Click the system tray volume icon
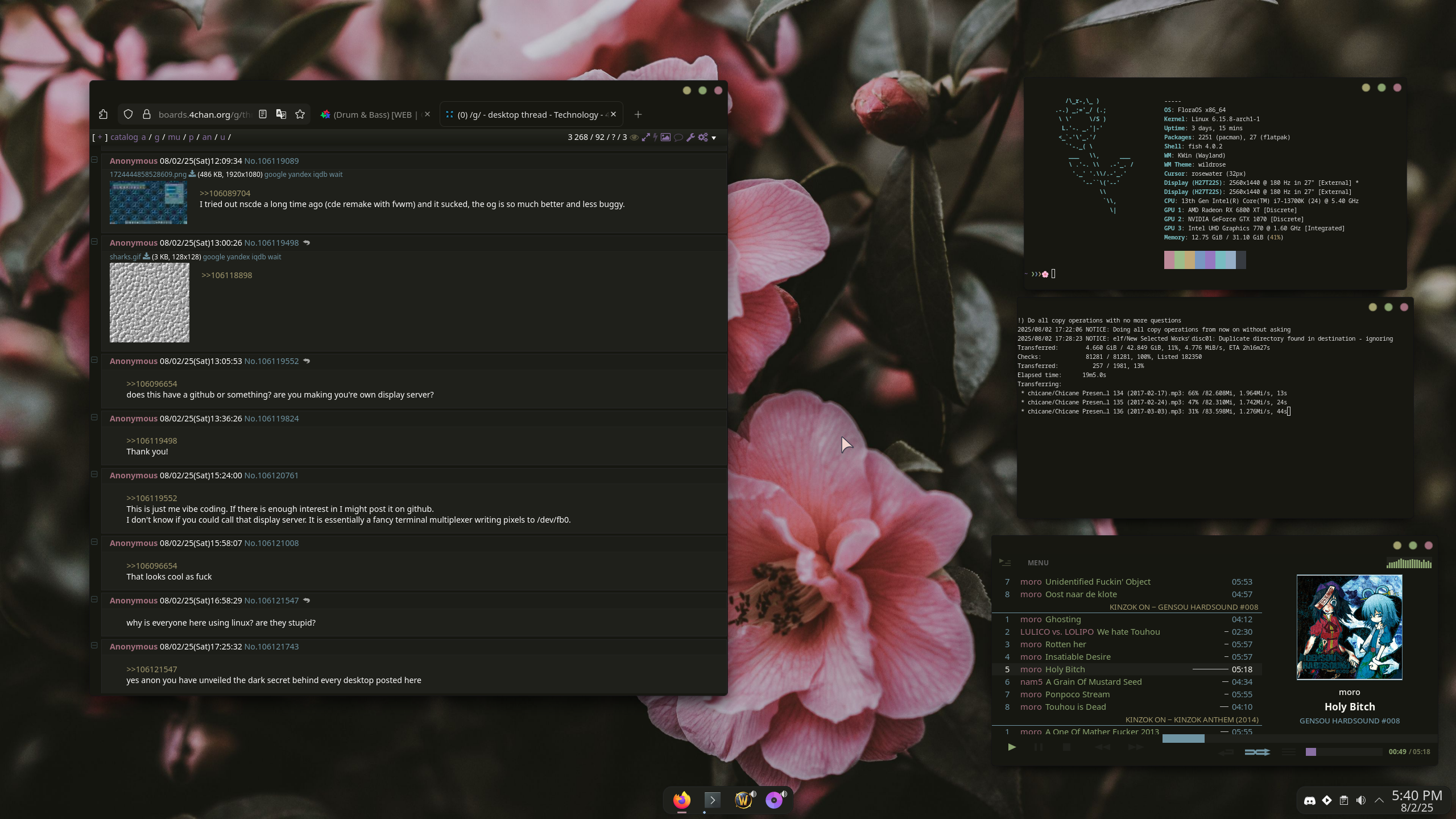Screen dimensions: 1456x819 [1360, 801]
